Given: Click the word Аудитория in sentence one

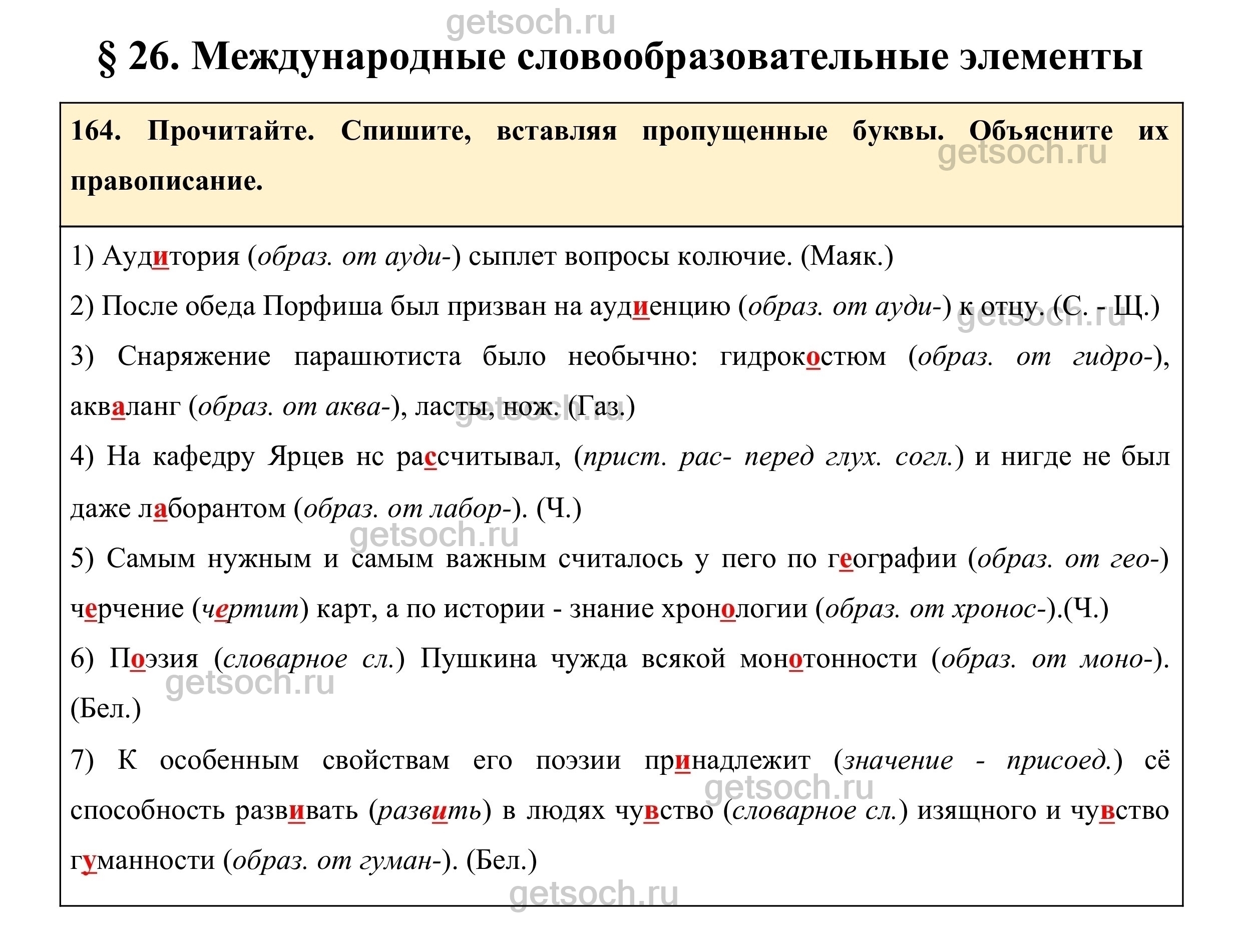Looking at the screenshot, I should click(x=171, y=257).
